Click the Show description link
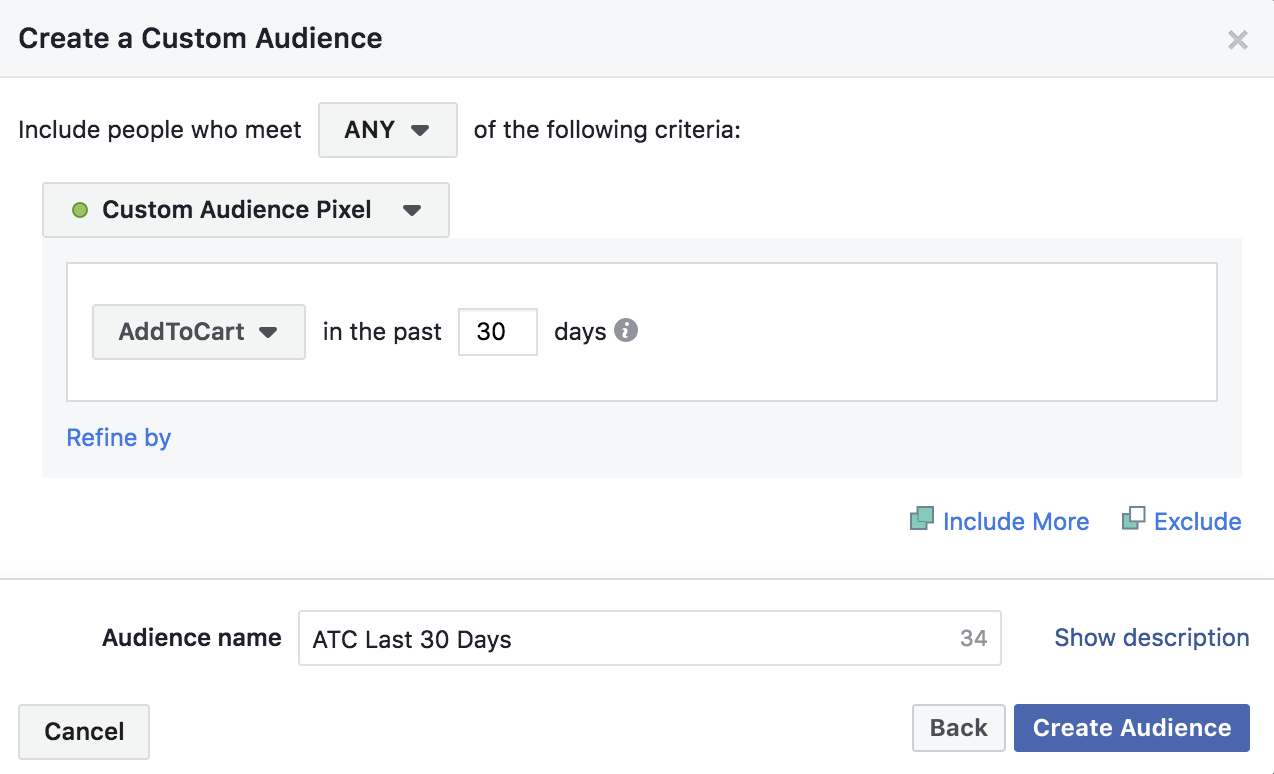The image size is (1274, 774). [1152, 638]
